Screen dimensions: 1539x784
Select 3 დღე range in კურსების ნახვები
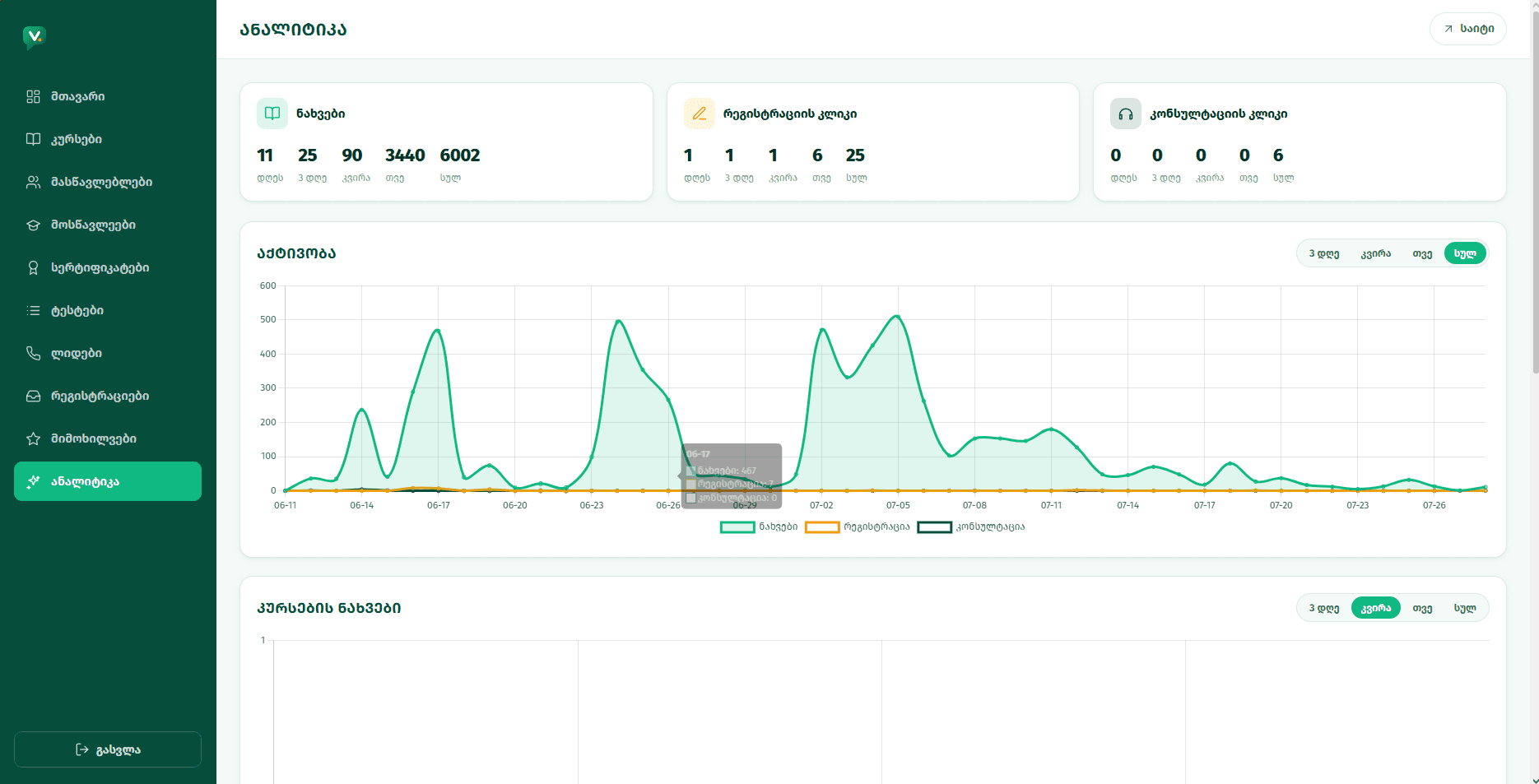(x=1324, y=608)
